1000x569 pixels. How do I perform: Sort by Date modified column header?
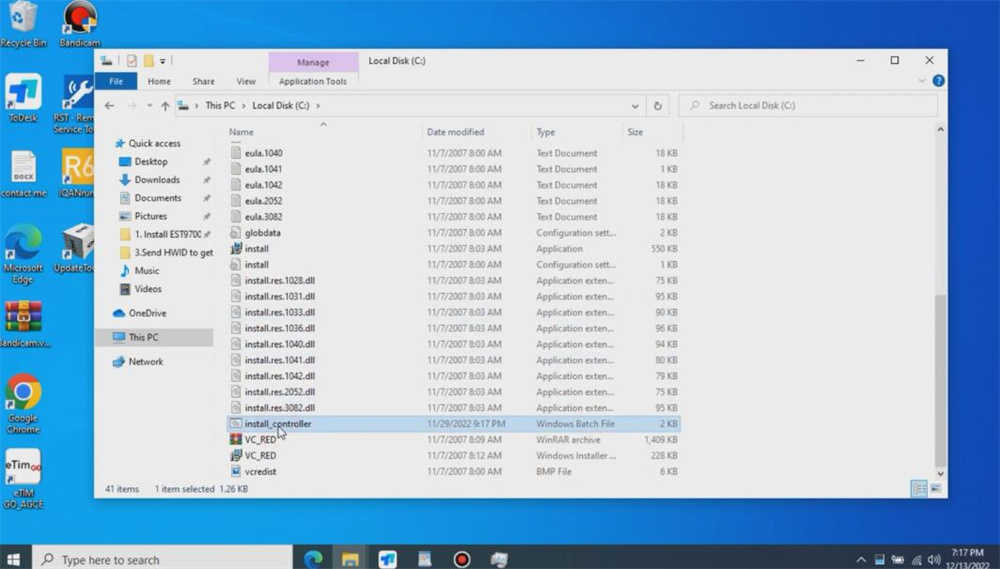pyautogui.click(x=455, y=132)
